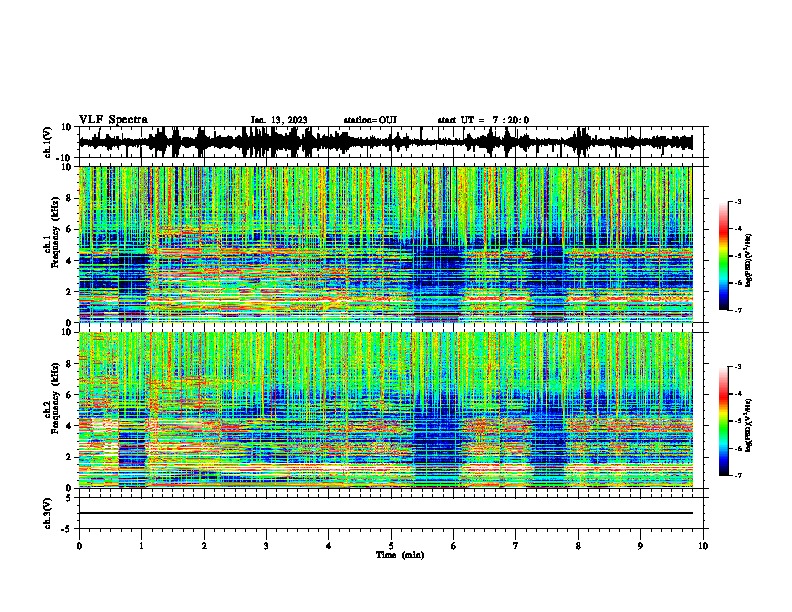Click the ch.1 spectrogram color scale bar

tap(724, 256)
